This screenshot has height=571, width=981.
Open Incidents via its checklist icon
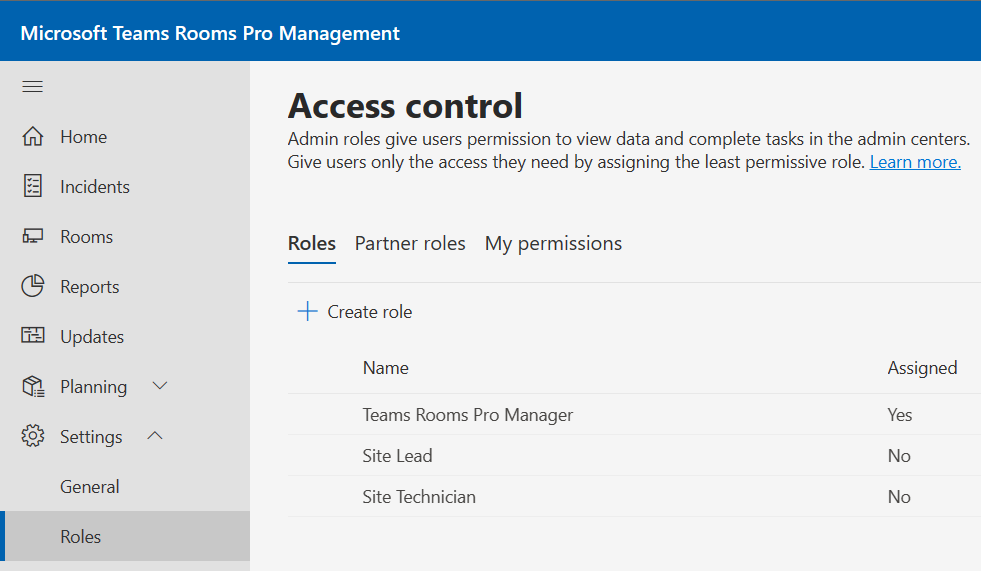[33, 187]
